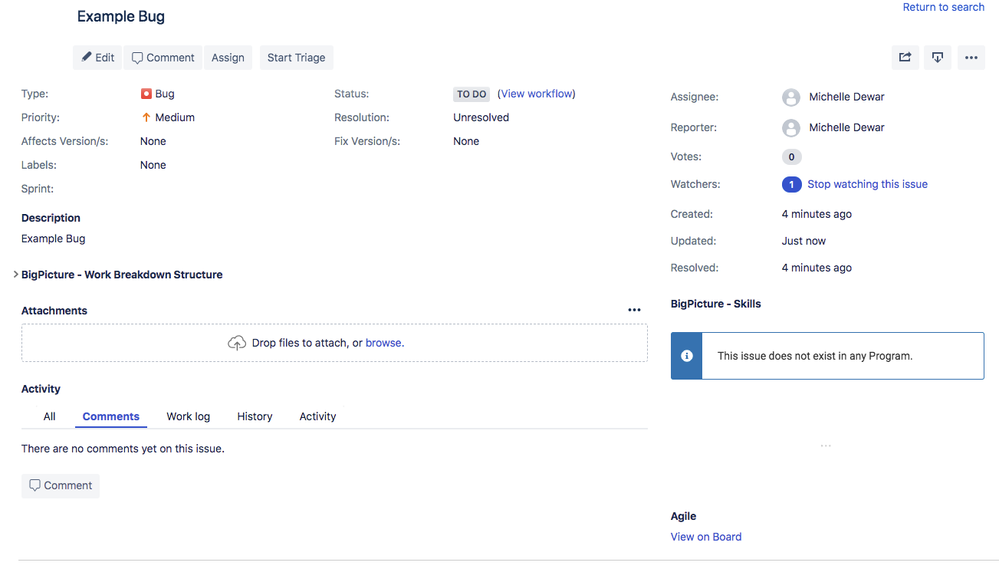Screen dimensions: 999x566
Task: Click the drop files attachment zone
Action: click(334, 343)
